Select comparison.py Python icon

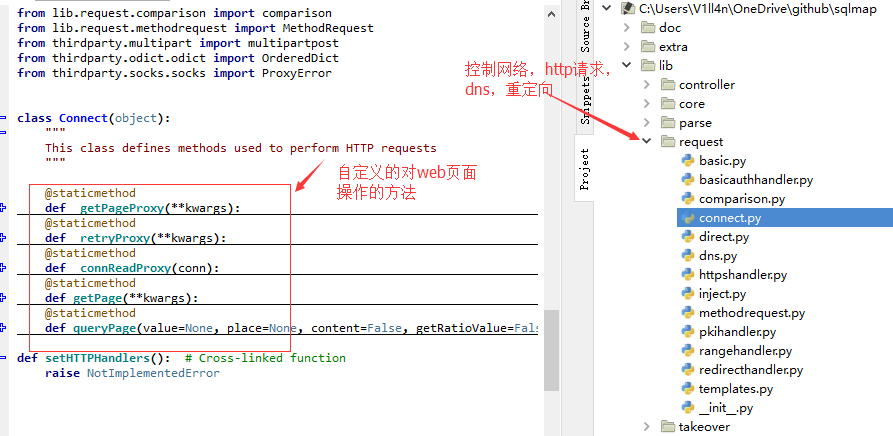[689, 199]
